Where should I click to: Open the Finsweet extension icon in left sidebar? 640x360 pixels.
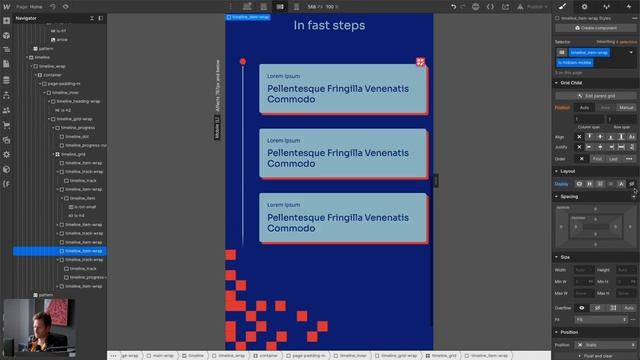click(7, 184)
